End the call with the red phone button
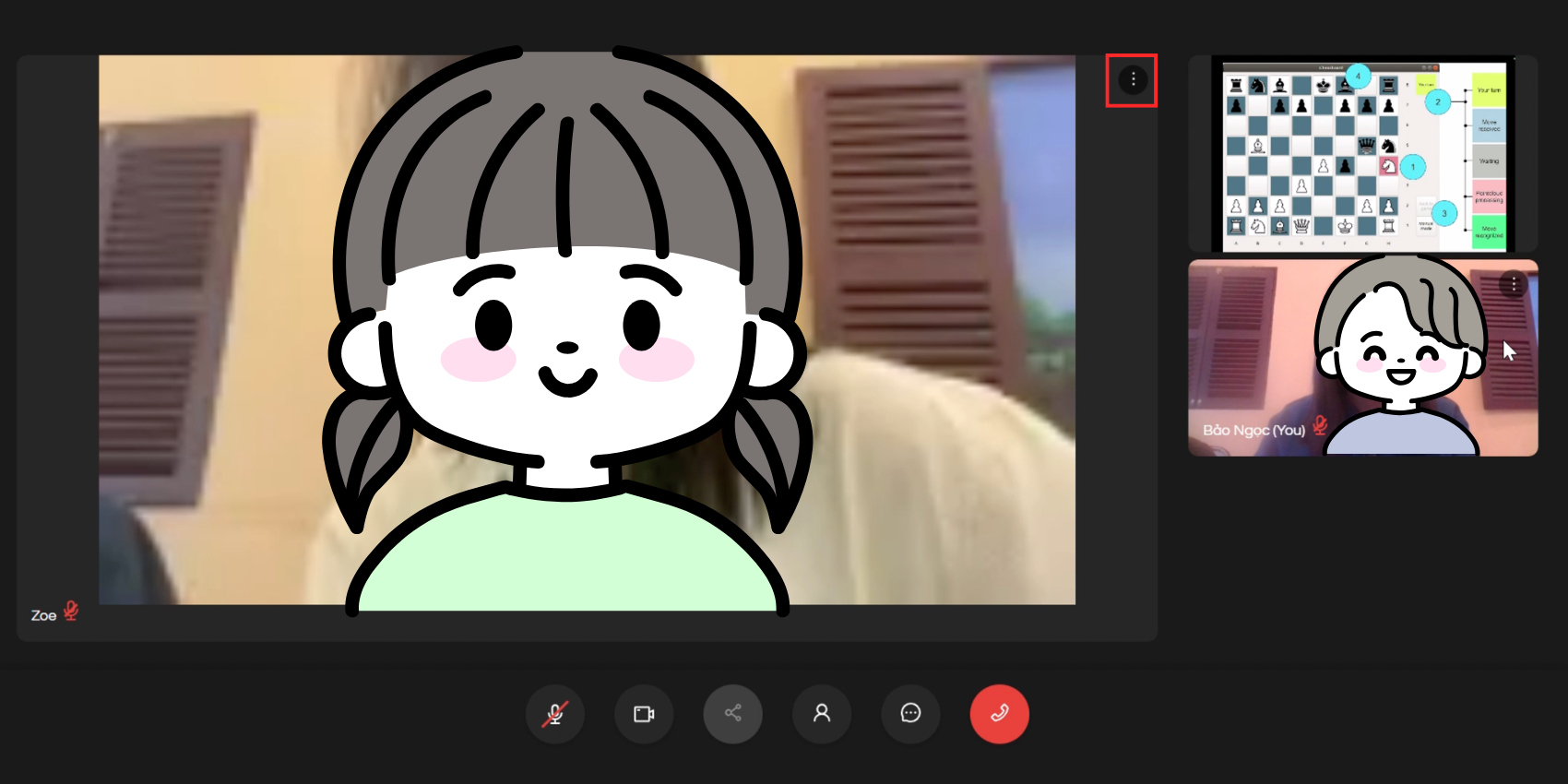This screenshot has height=784, width=1568. (x=999, y=714)
